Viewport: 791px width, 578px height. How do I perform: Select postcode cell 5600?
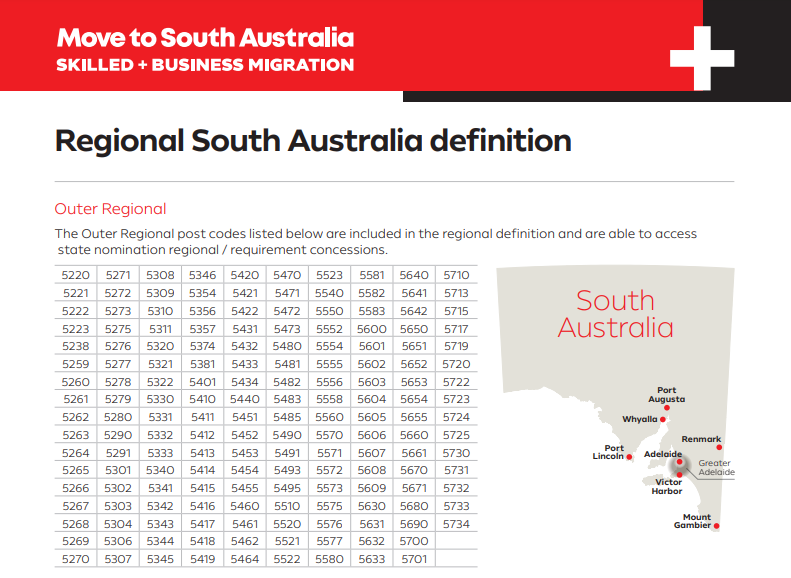[372, 329]
